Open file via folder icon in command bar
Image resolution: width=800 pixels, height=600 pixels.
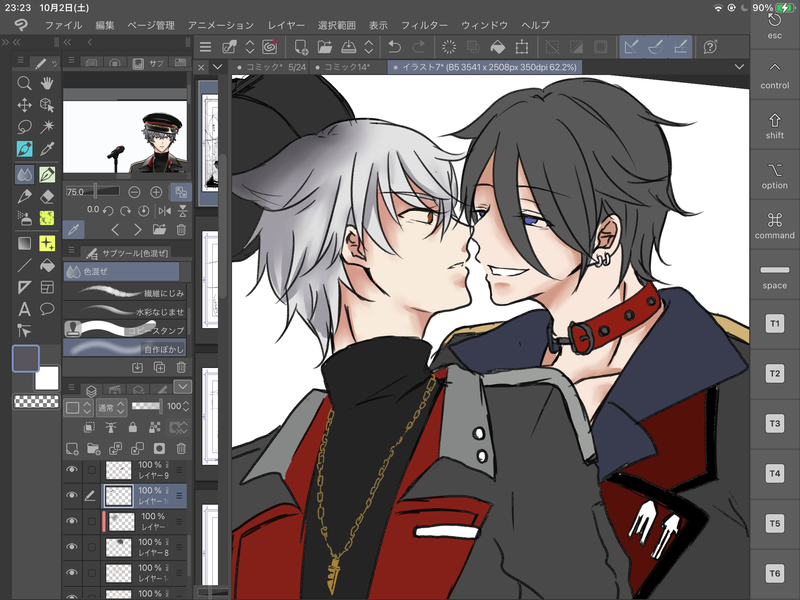coord(324,47)
